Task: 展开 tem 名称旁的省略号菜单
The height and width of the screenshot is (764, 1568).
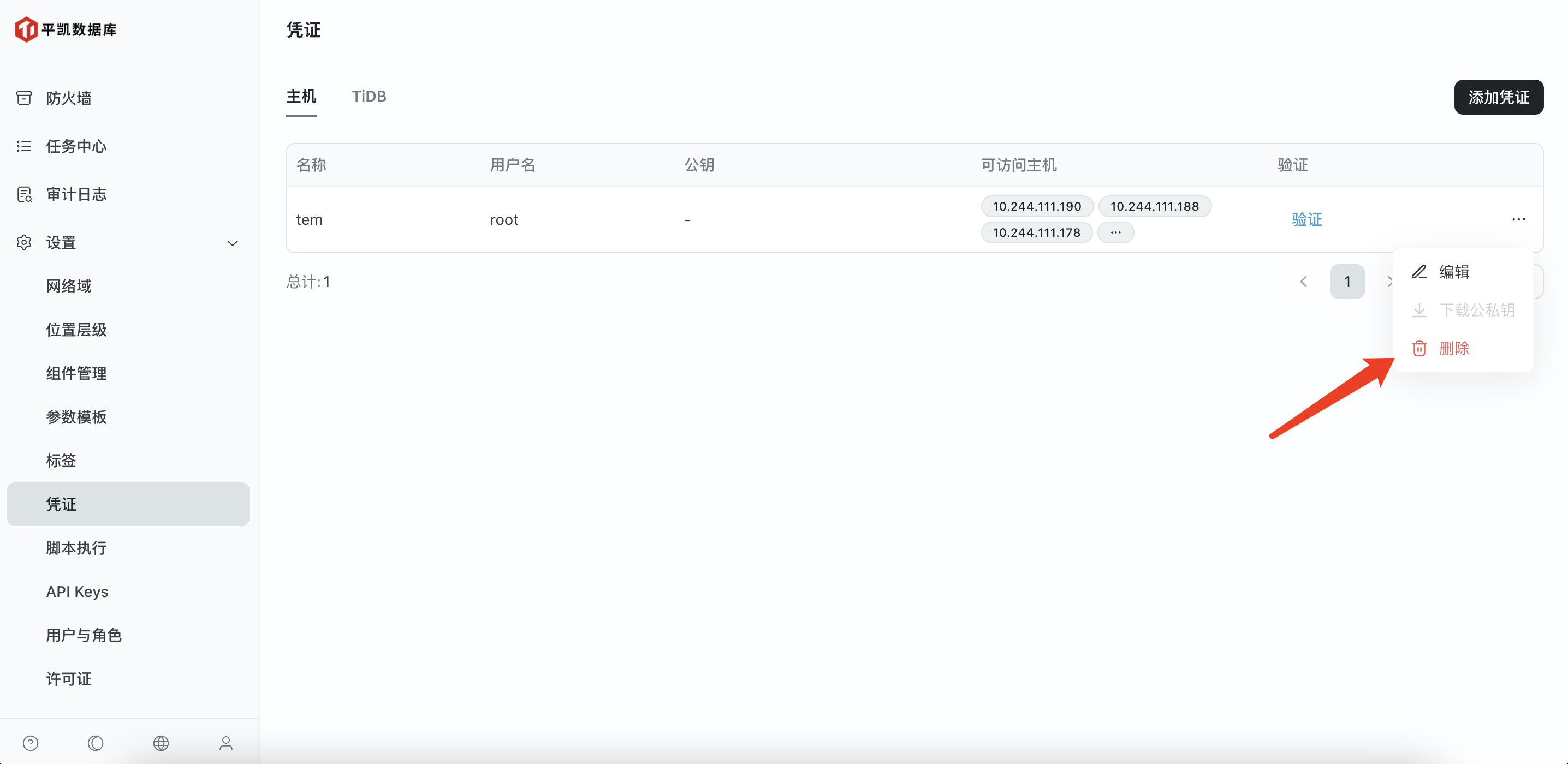Action: click(1518, 219)
